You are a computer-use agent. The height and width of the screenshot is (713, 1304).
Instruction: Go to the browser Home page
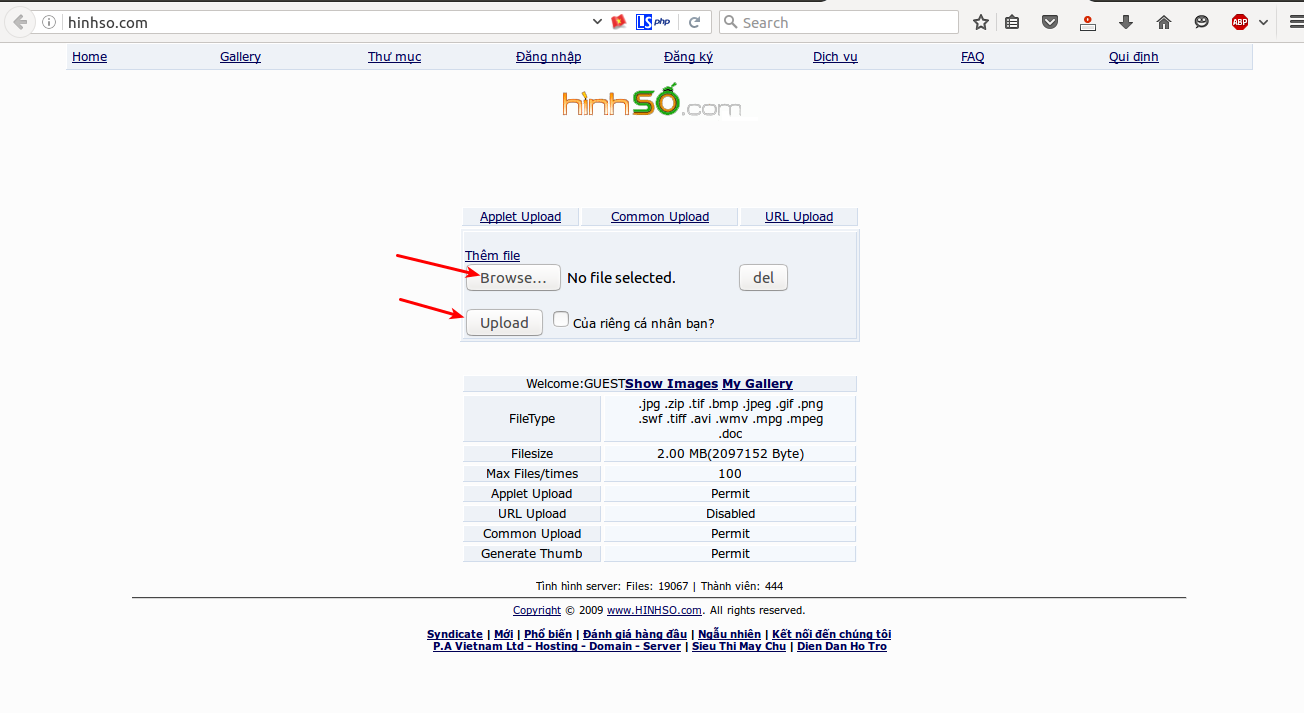coord(1163,22)
